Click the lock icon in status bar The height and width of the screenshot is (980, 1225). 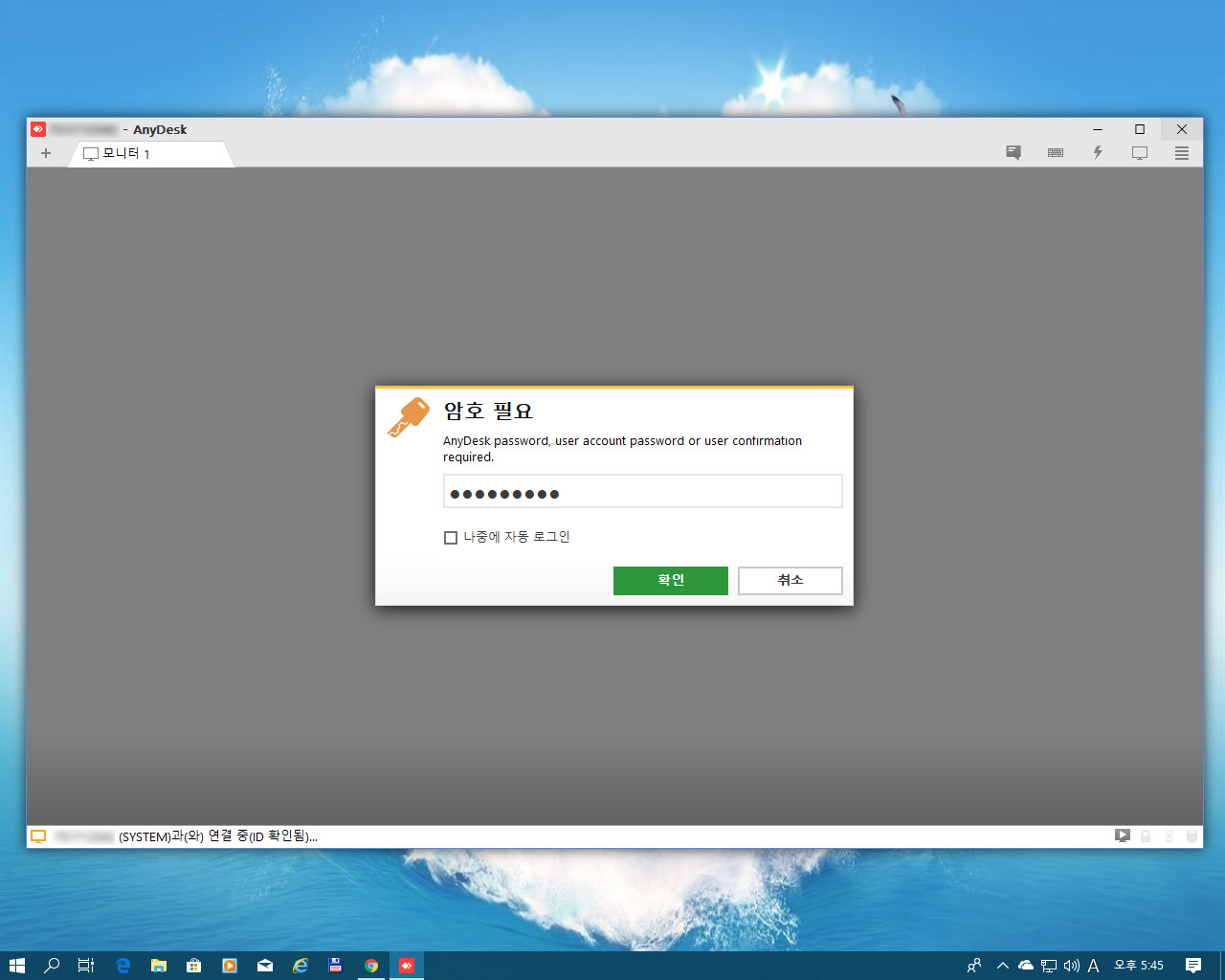coord(1146,835)
